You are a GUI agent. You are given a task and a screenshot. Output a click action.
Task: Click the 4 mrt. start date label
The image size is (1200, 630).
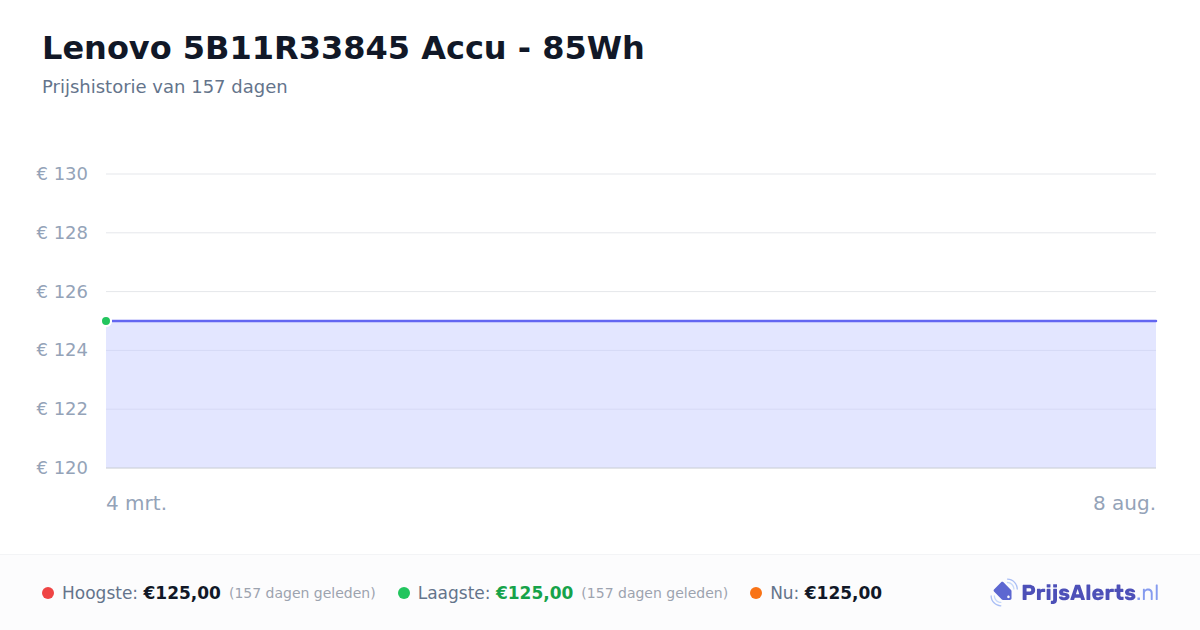click(x=137, y=503)
